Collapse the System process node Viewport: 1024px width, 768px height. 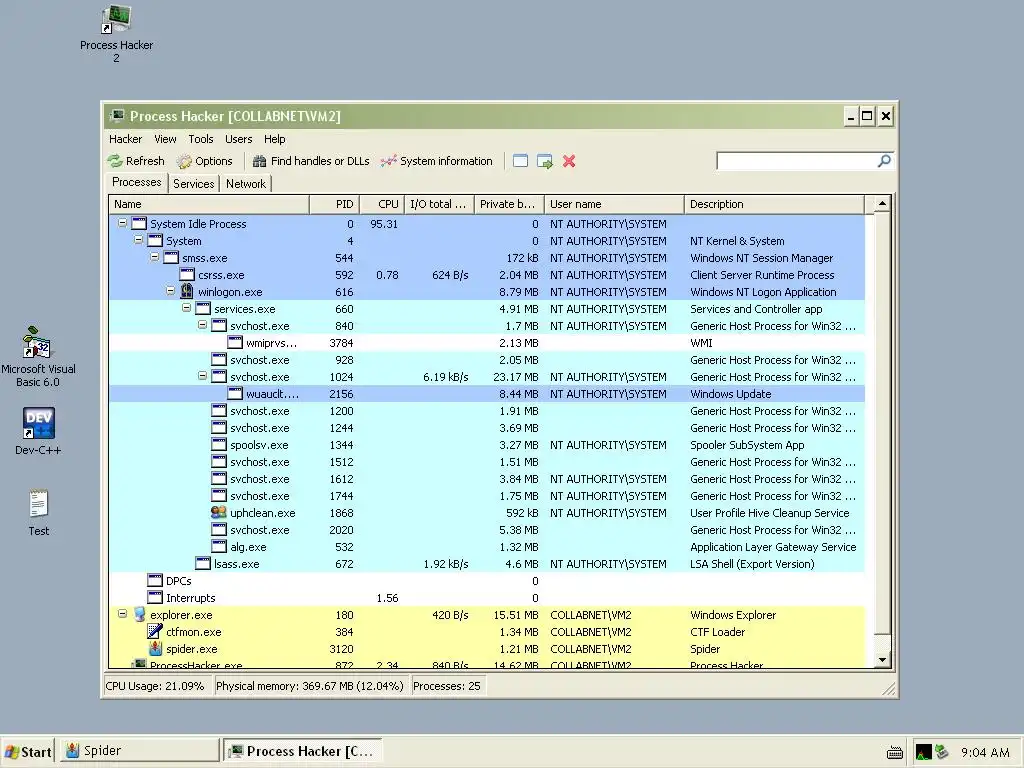coord(138,240)
